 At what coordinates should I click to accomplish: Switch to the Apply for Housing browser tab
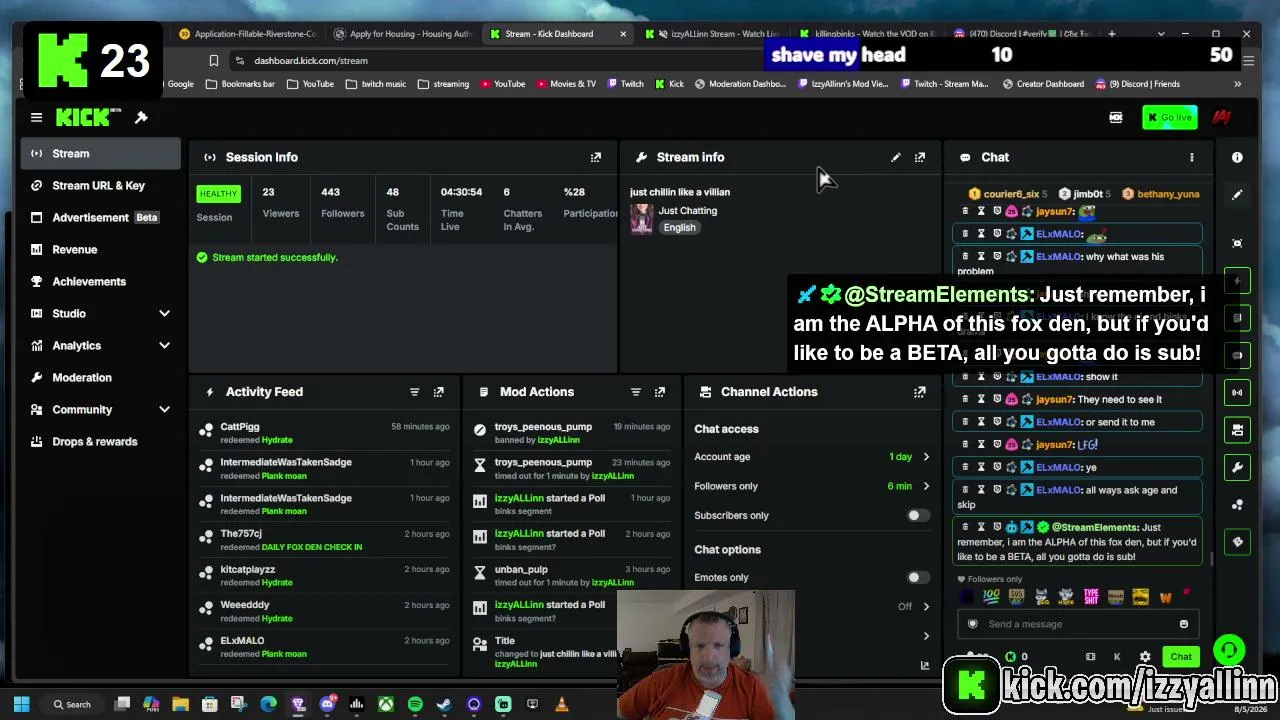(x=402, y=34)
